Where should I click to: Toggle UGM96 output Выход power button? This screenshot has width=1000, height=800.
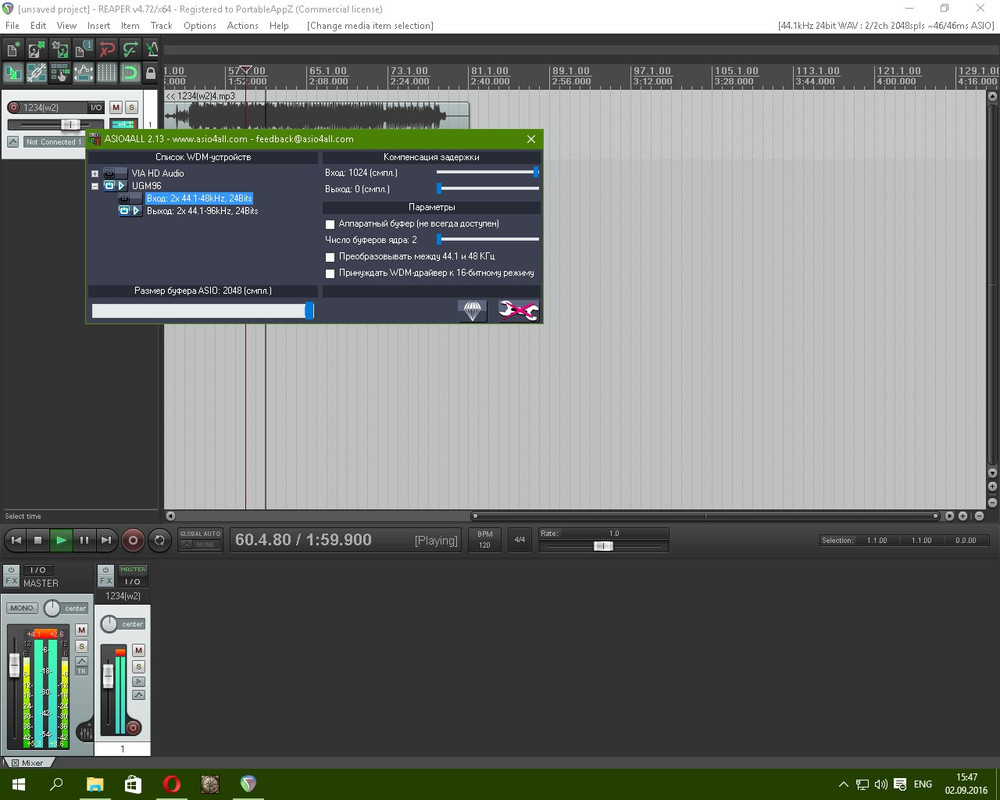(124, 211)
